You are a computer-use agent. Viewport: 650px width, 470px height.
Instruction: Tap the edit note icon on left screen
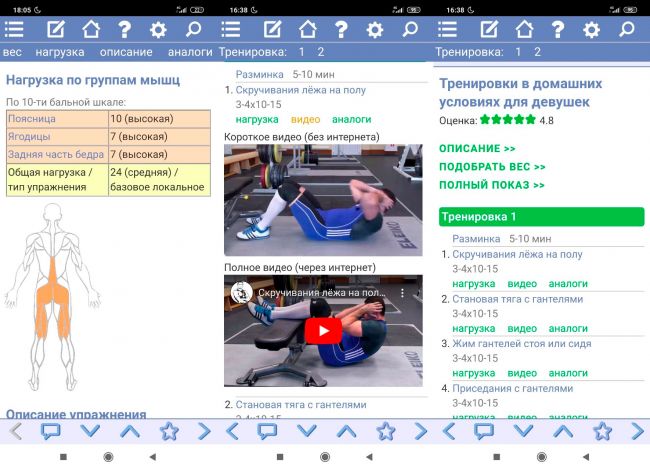56,29
